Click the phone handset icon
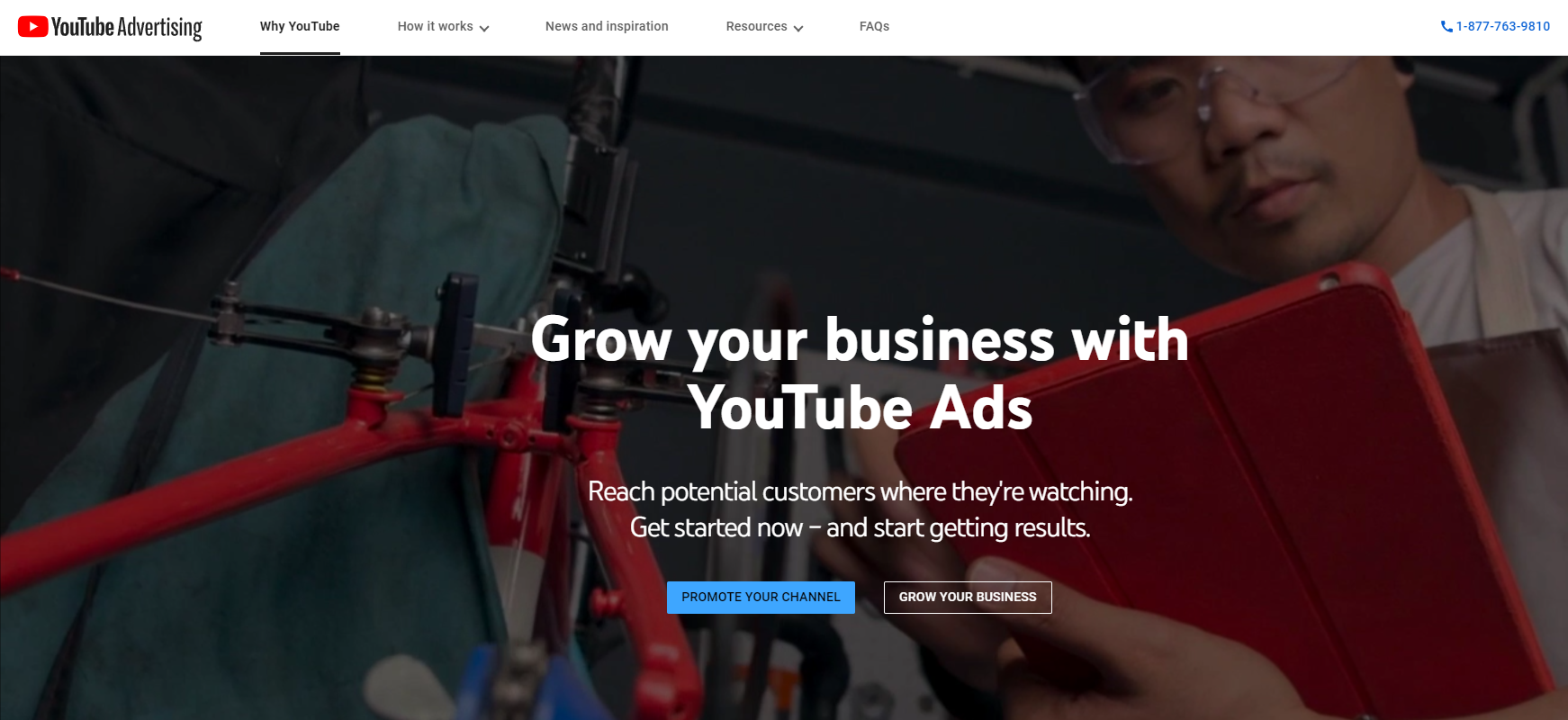The width and height of the screenshot is (1568, 720). (1446, 27)
